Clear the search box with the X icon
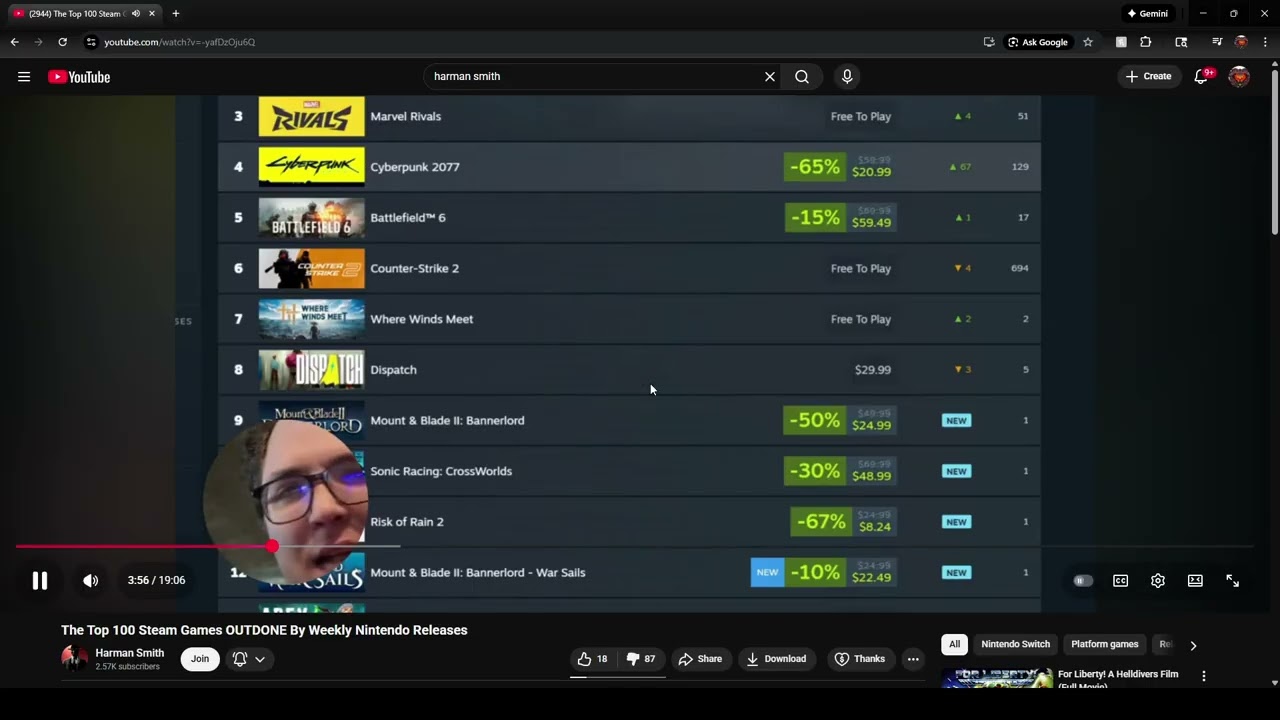The height and width of the screenshot is (720, 1280). 770,77
